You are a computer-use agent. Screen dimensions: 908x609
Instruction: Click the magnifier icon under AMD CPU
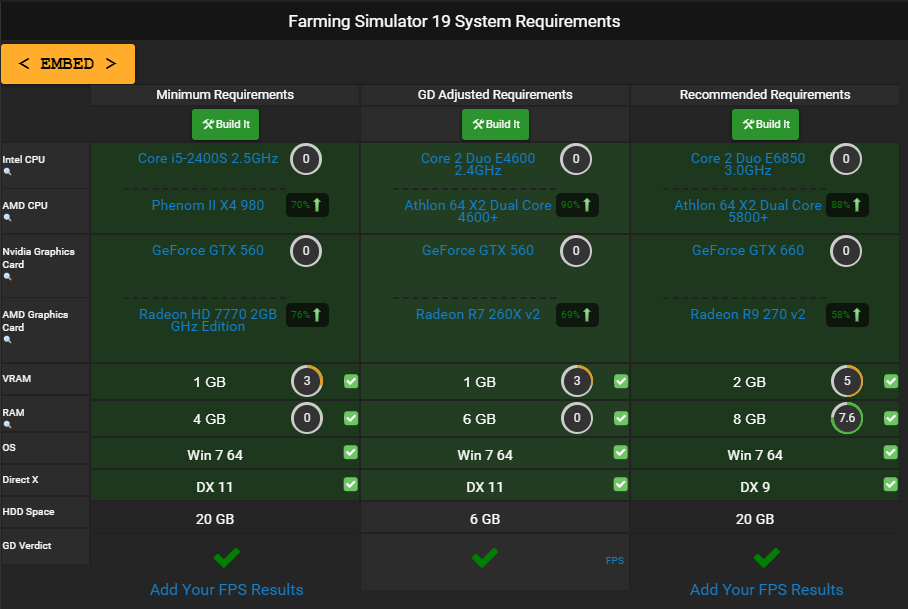pos(8,218)
